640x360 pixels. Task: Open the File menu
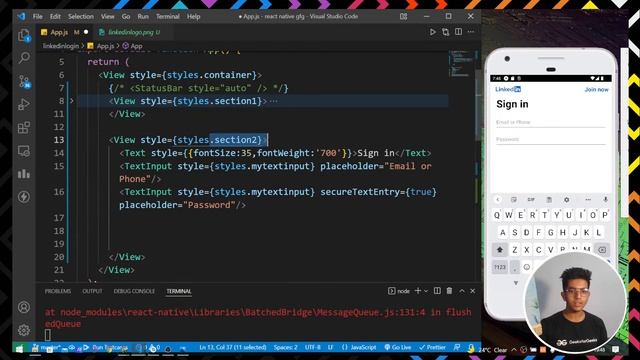(38, 16)
